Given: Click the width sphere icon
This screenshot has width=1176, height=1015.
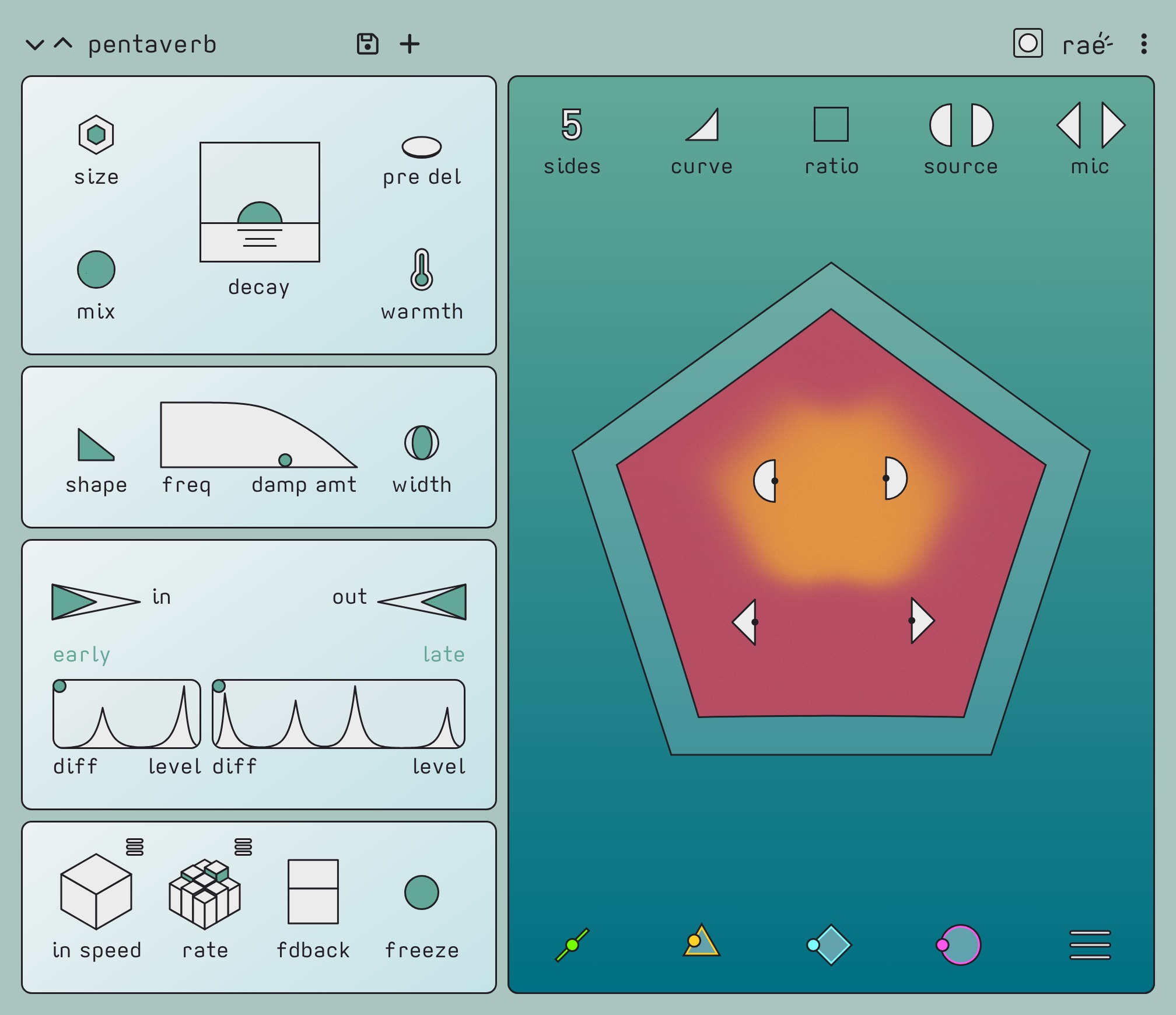Looking at the screenshot, I should (422, 443).
